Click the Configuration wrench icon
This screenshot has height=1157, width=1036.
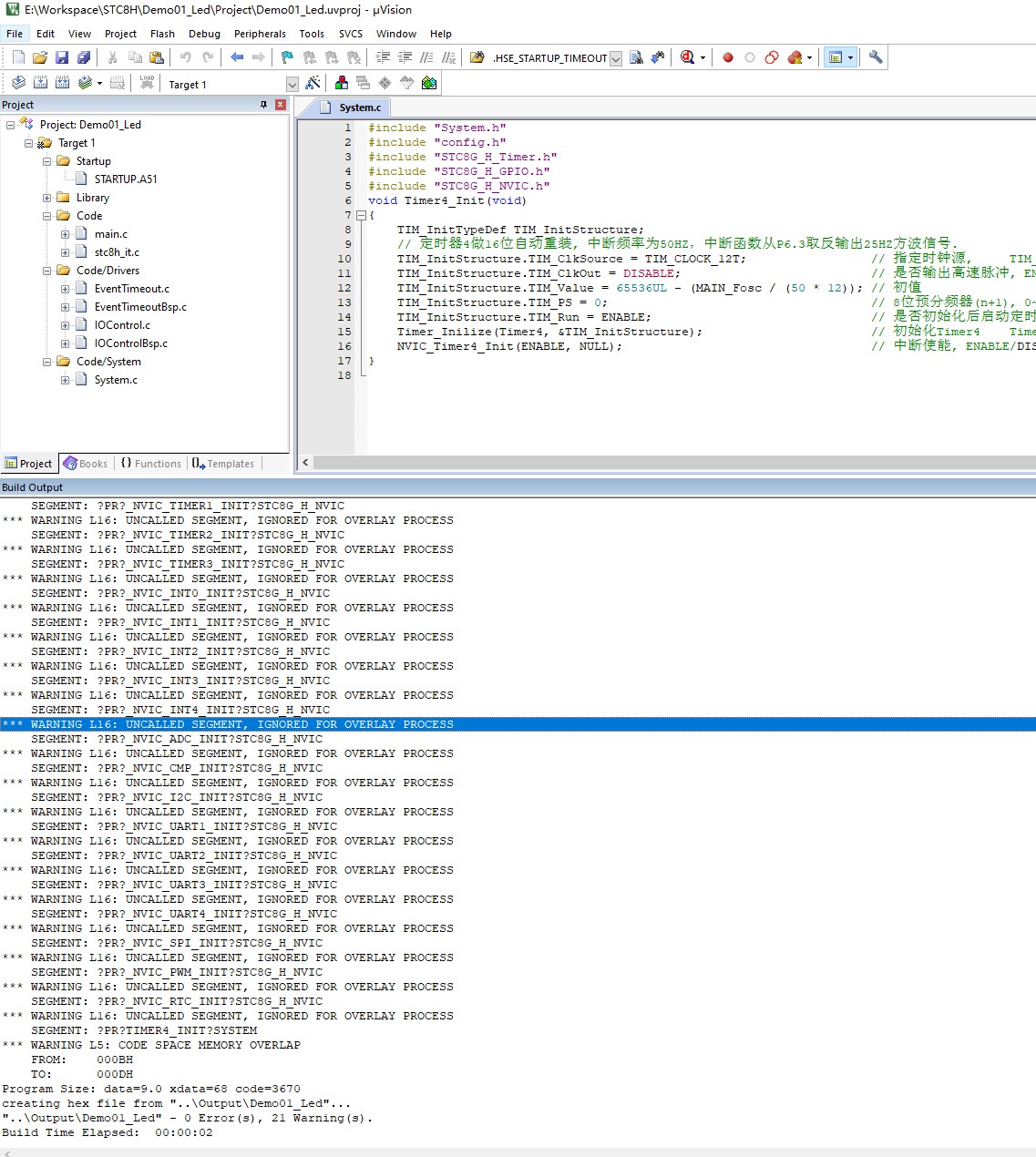point(876,57)
